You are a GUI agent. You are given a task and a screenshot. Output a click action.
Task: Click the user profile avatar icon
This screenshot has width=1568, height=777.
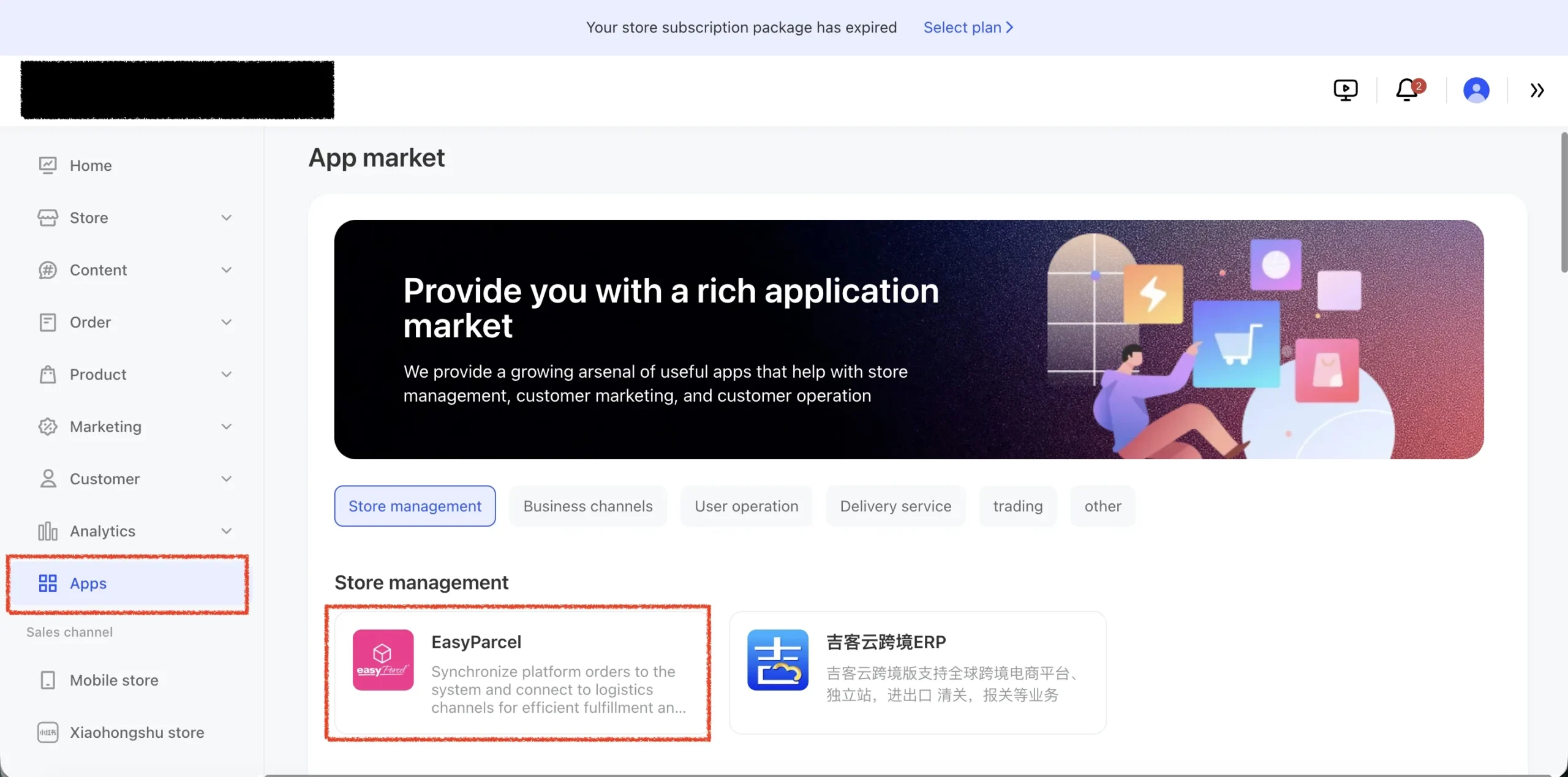(x=1476, y=90)
